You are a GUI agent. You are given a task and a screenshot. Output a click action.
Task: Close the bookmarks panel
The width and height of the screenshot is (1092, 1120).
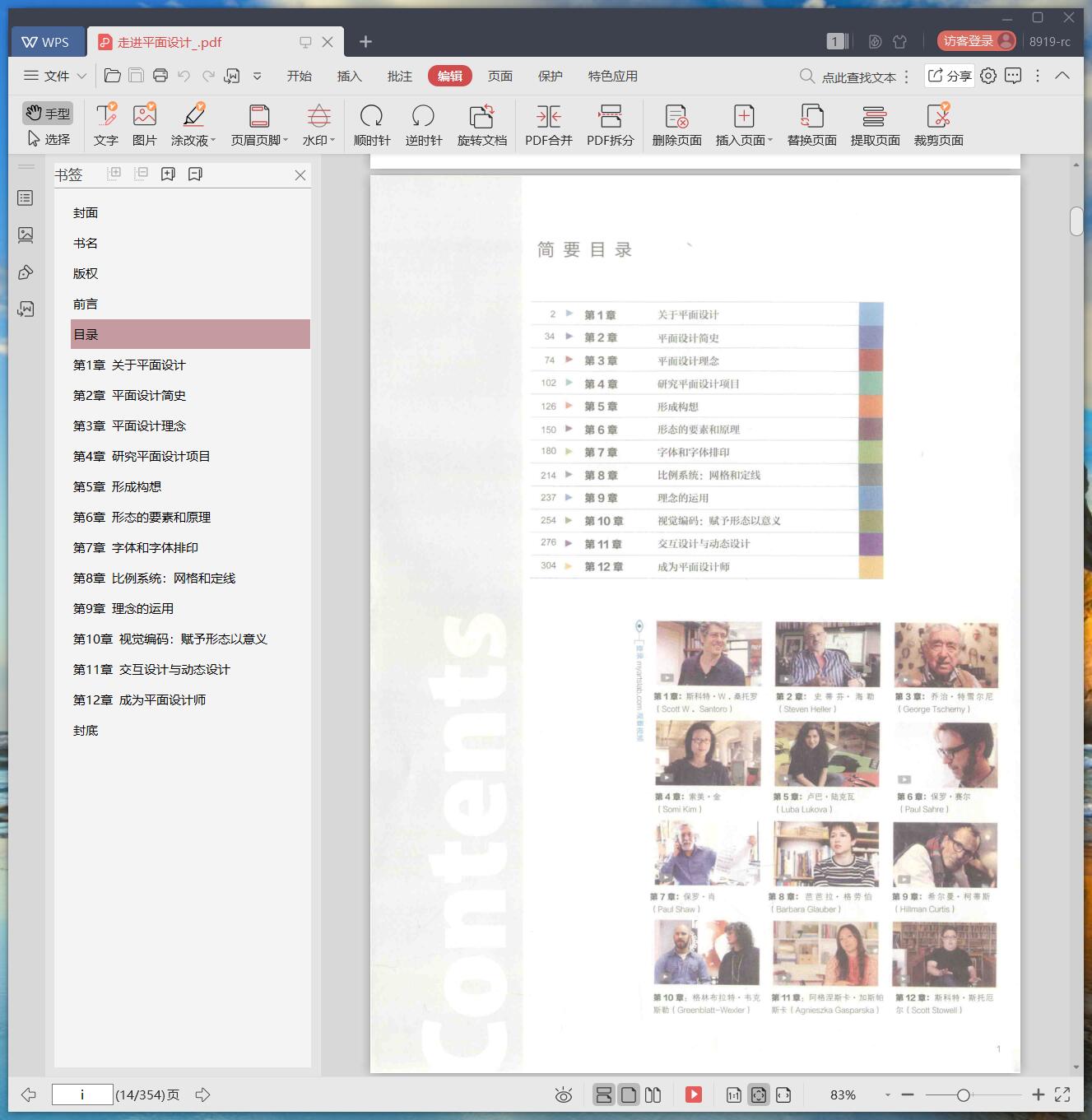300,175
